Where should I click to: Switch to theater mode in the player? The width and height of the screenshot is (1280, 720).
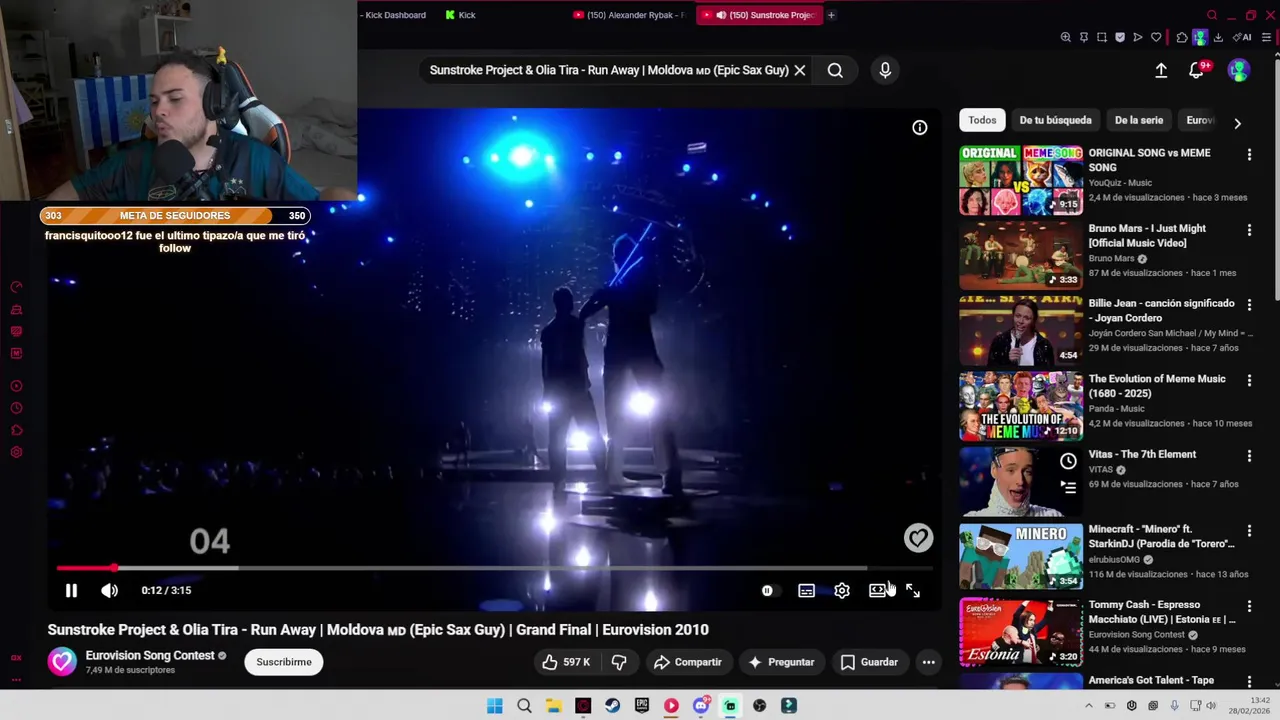tap(877, 590)
